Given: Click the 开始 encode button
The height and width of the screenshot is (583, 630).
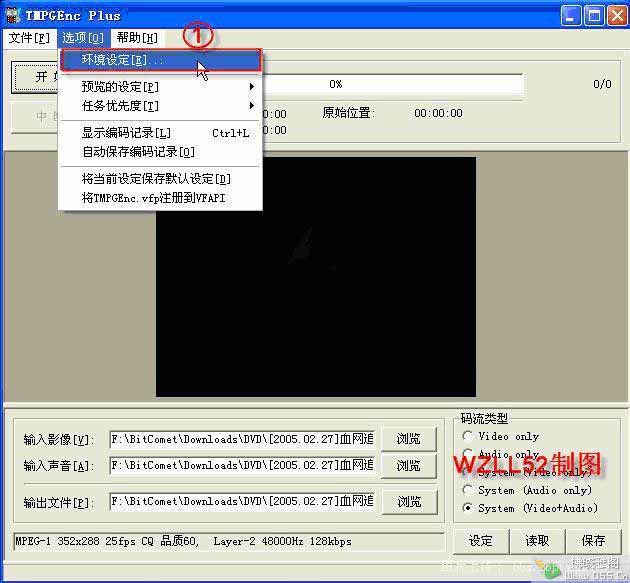Looking at the screenshot, I should (35, 77).
